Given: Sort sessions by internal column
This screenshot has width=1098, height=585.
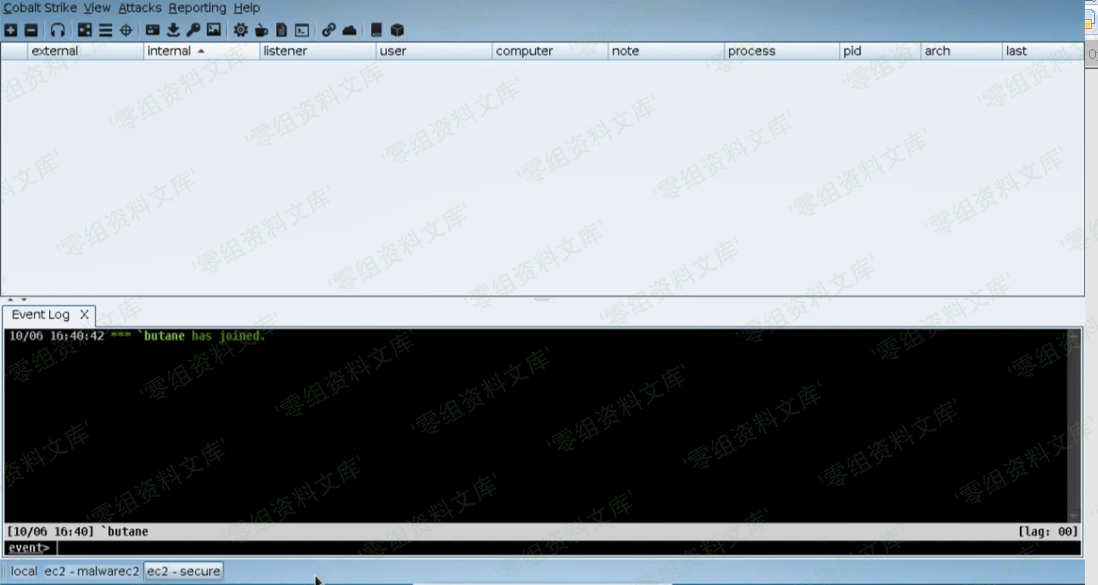Looking at the screenshot, I should click(x=169, y=51).
